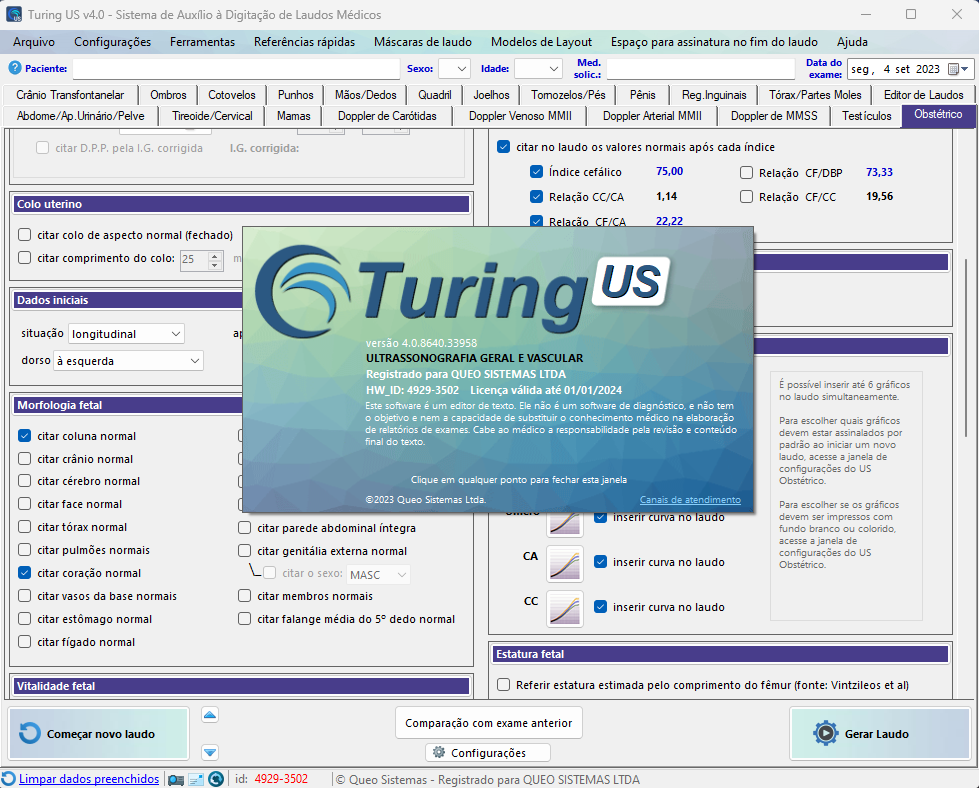Toggle the Relação CC/CA checkbox

536,197
